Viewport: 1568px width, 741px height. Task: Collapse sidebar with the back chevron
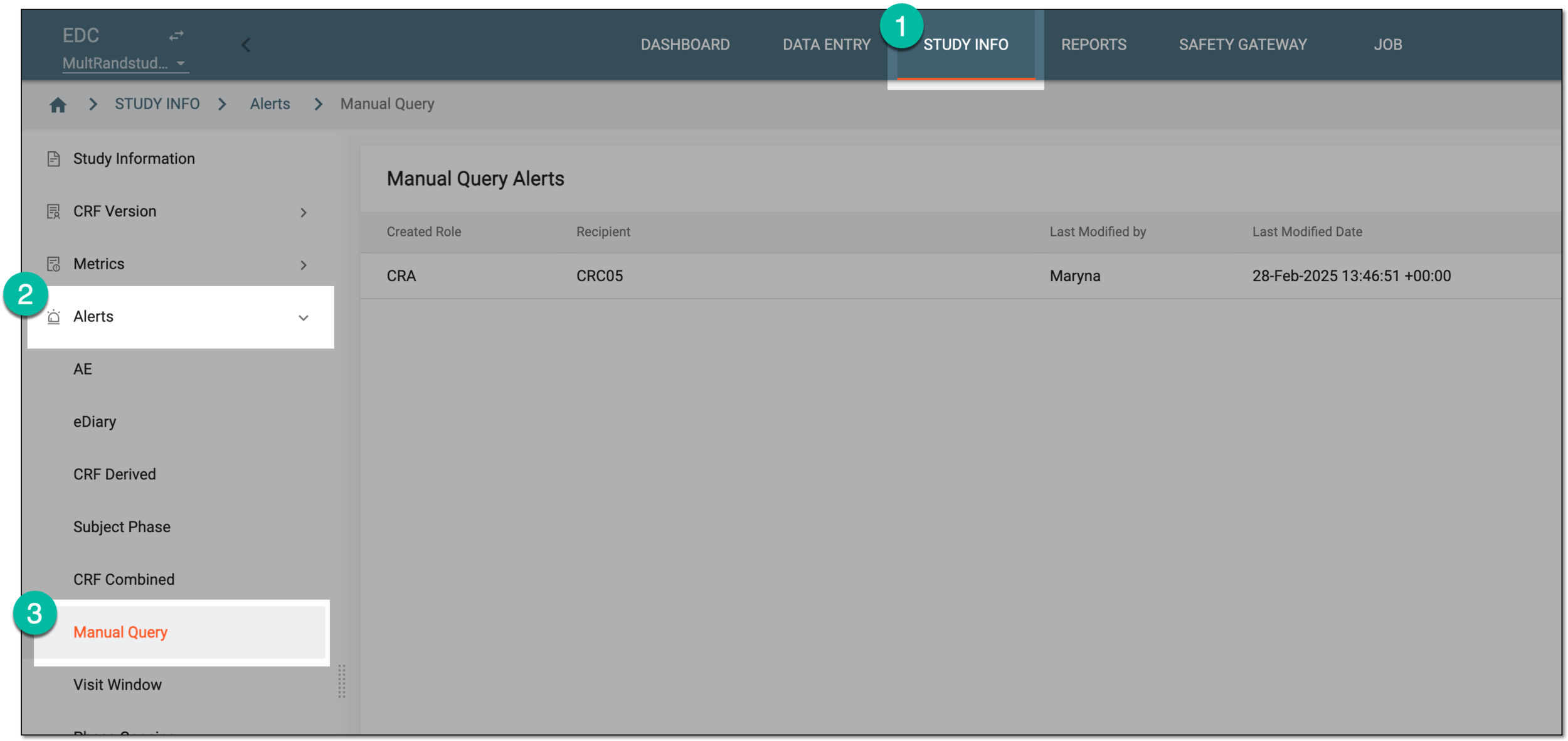pyautogui.click(x=246, y=45)
